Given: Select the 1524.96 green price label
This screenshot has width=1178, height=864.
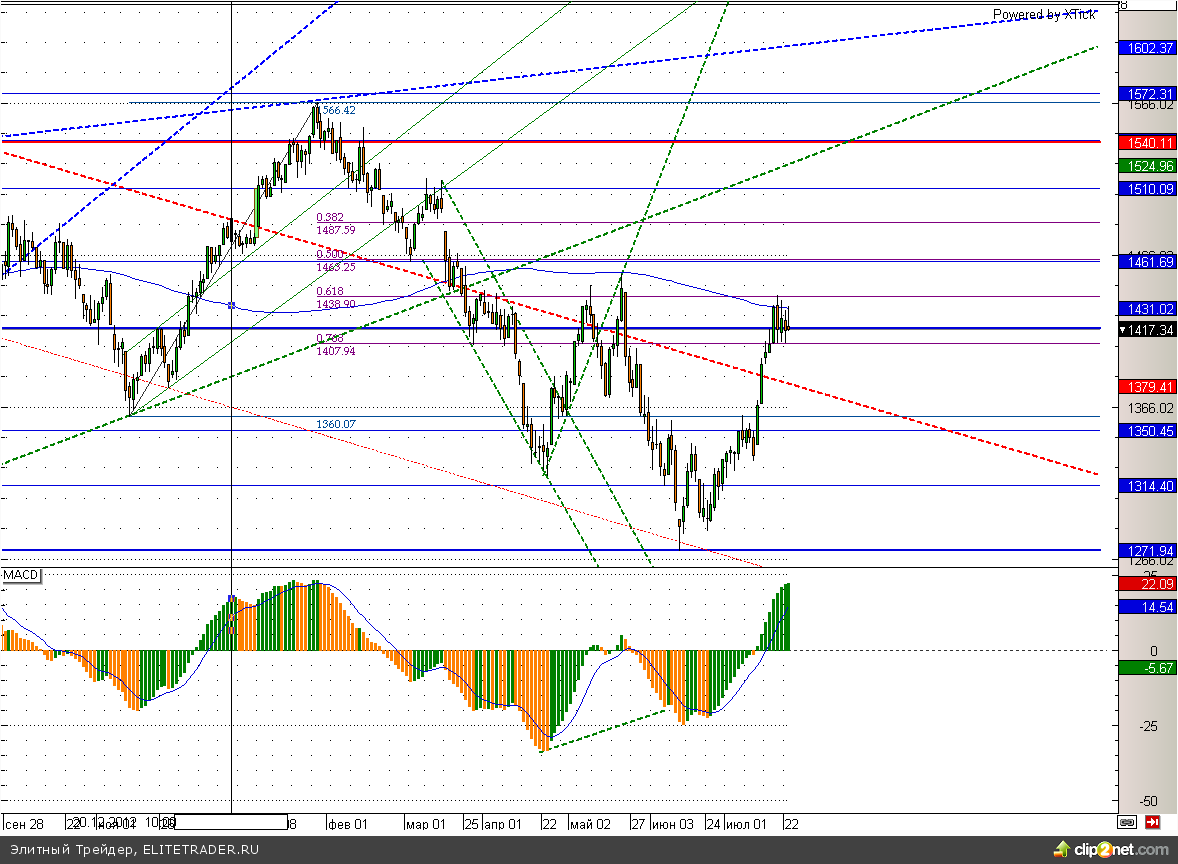Looking at the screenshot, I should (1149, 166).
